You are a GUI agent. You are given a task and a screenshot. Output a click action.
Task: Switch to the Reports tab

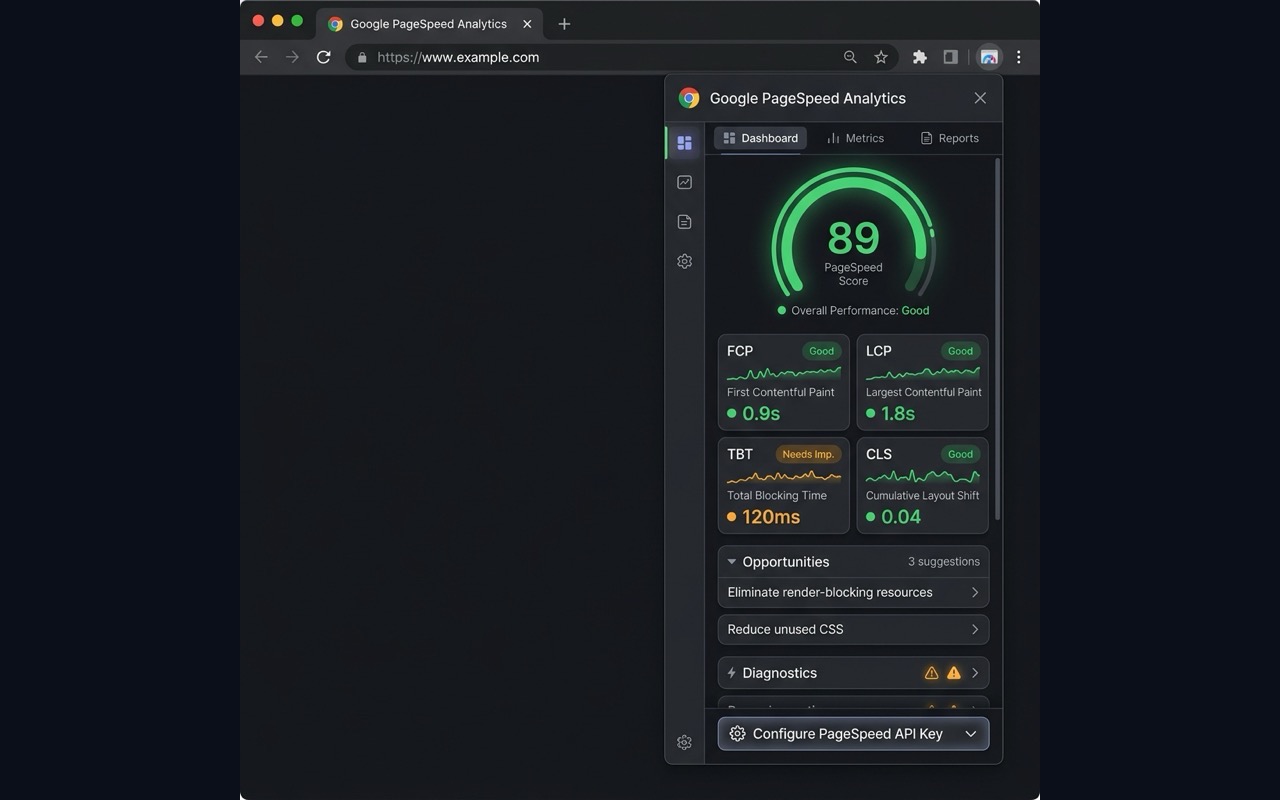point(949,138)
